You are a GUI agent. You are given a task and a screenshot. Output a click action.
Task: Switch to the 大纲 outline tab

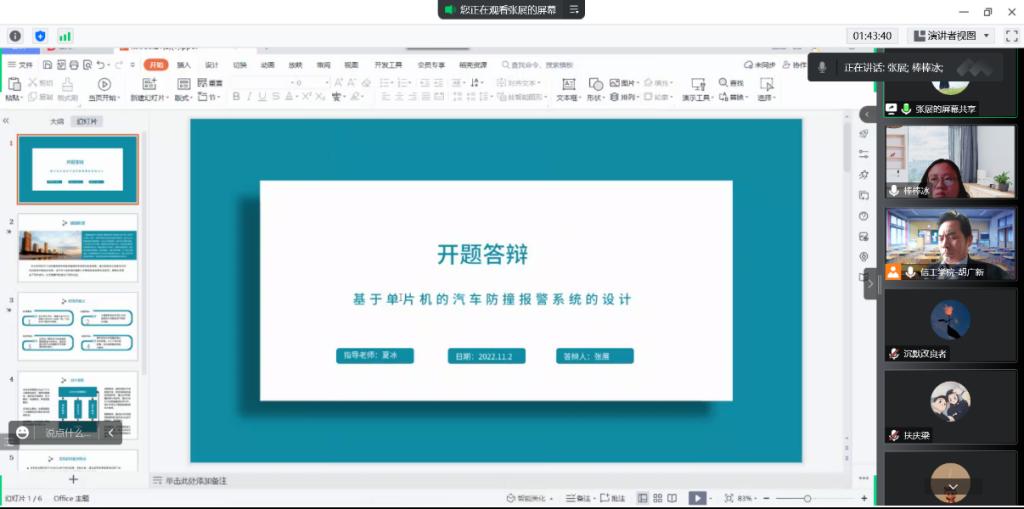(x=57, y=121)
